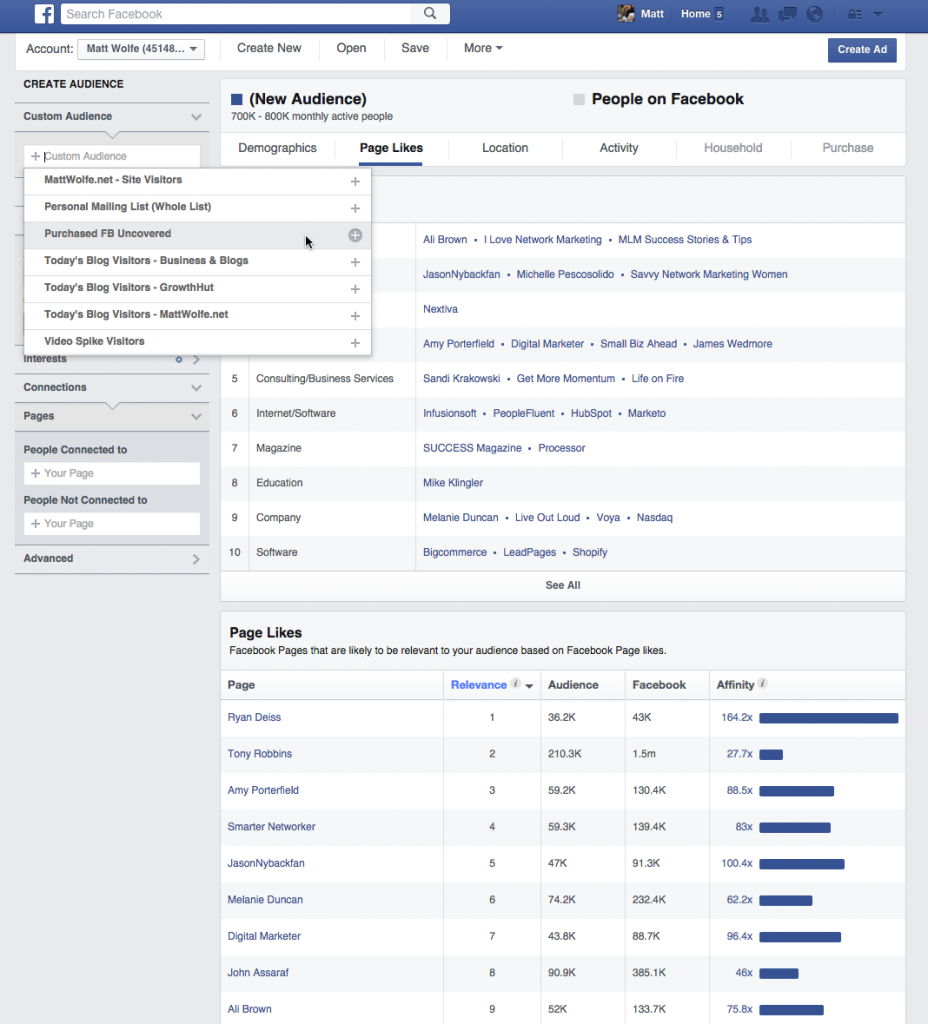Click See All link
928x1024 pixels.
click(563, 585)
